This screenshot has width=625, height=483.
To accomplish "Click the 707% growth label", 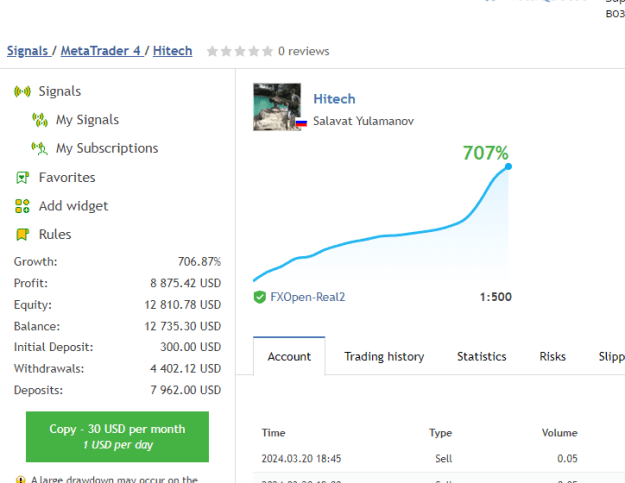I will pyautogui.click(x=485, y=153).
